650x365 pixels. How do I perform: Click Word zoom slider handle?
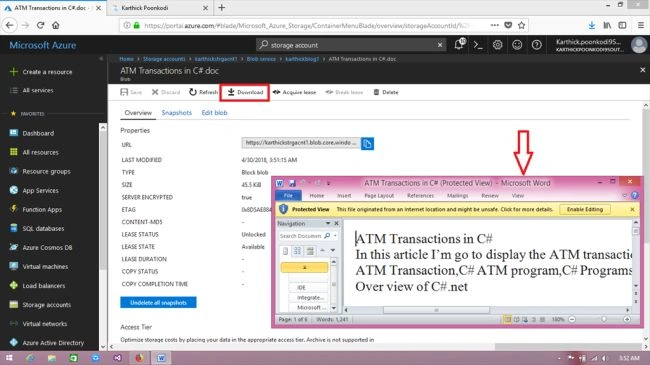click(x=604, y=319)
